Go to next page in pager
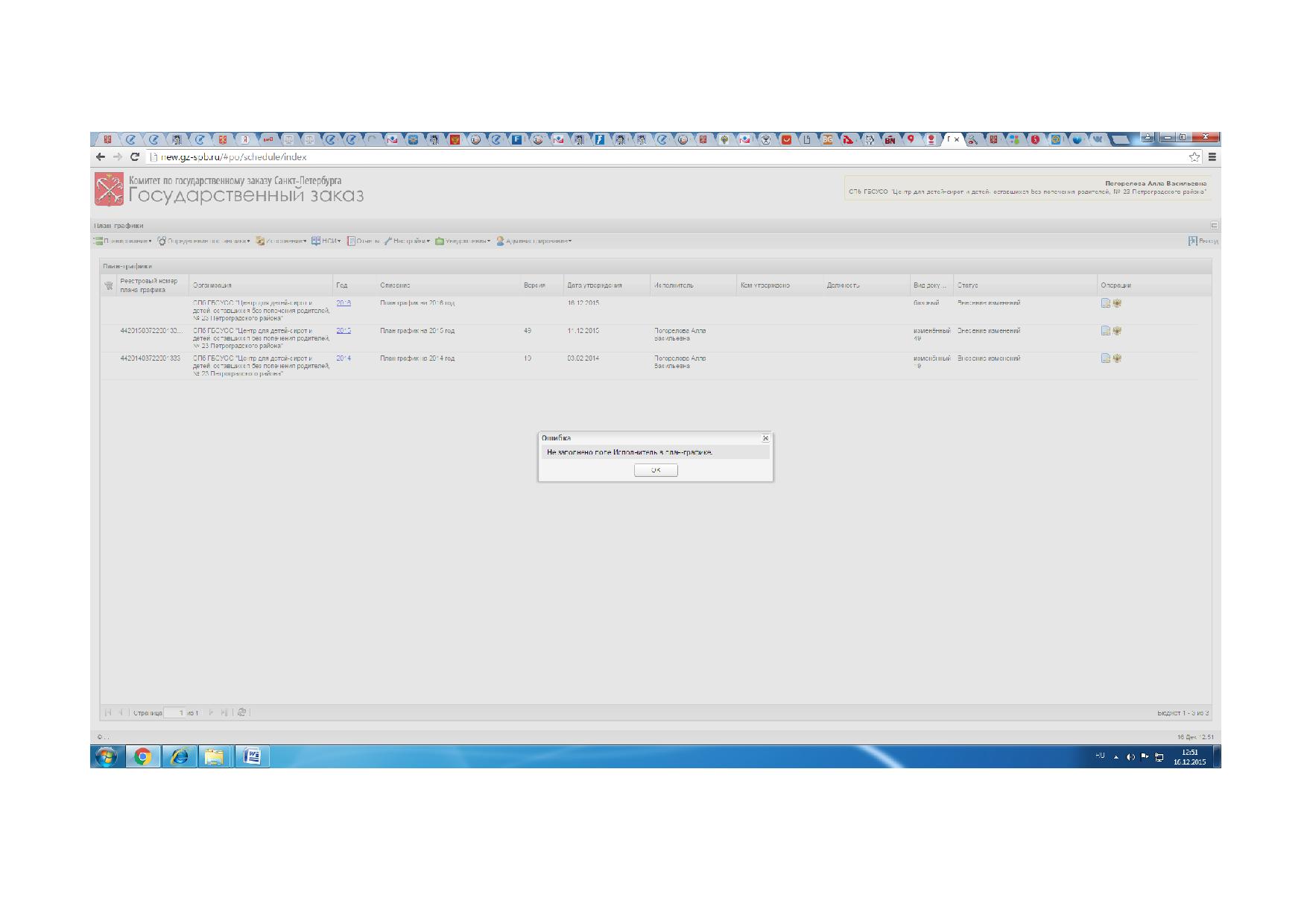The height and width of the screenshot is (924, 1307). point(212,713)
